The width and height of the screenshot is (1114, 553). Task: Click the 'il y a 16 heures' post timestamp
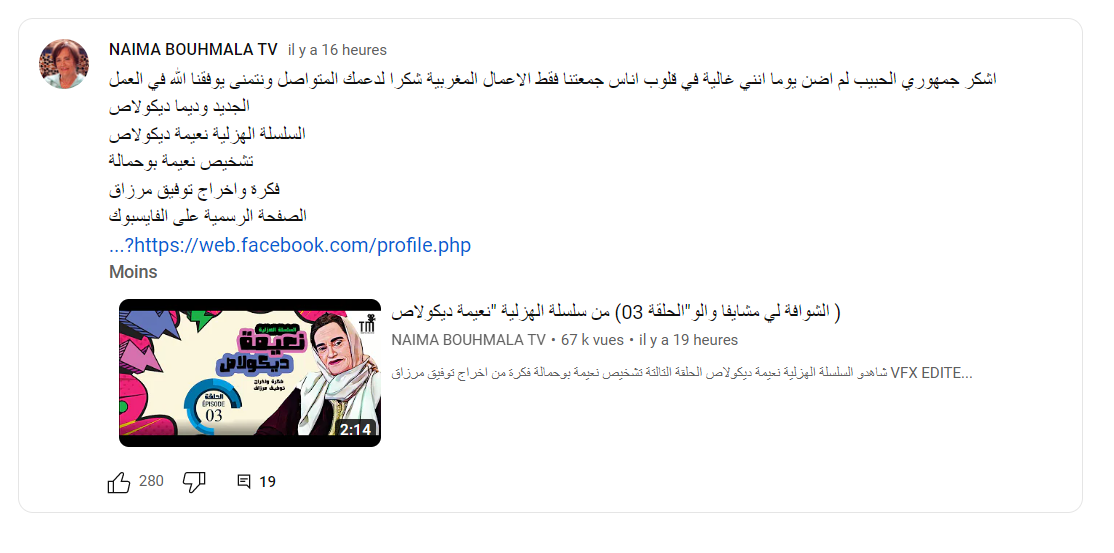pyautogui.click(x=337, y=50)
